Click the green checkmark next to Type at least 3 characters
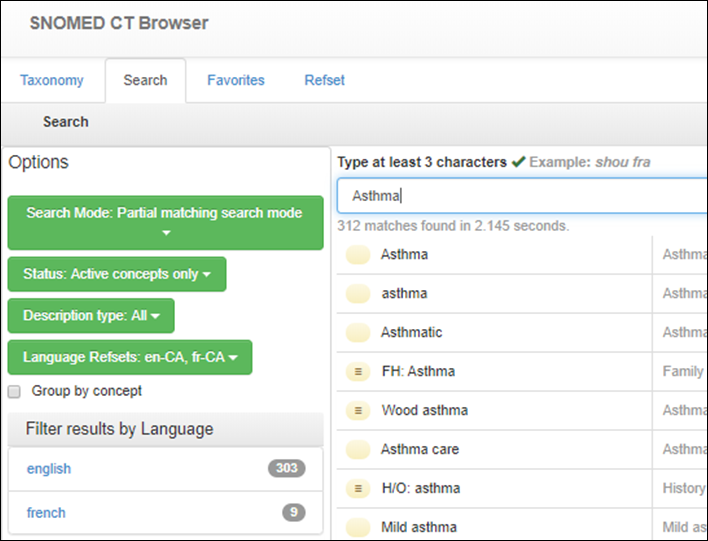Screen dimensions: 708x541 click(518, 161)
